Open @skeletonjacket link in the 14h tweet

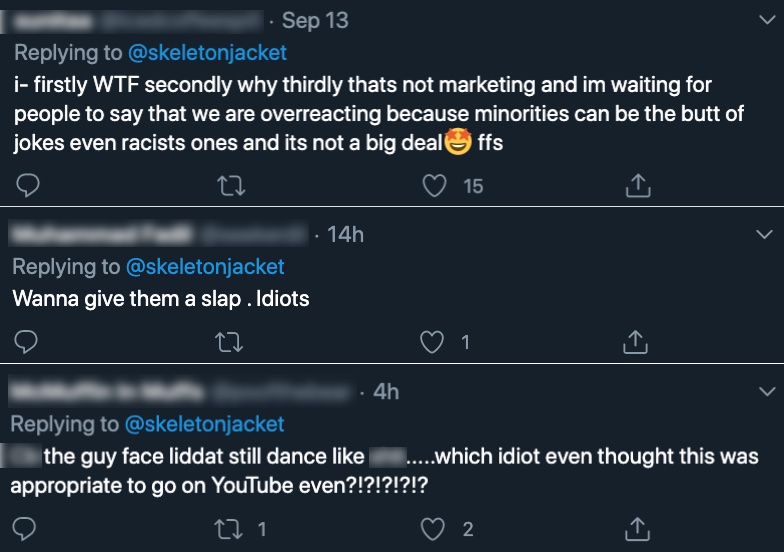coord(205,266)
